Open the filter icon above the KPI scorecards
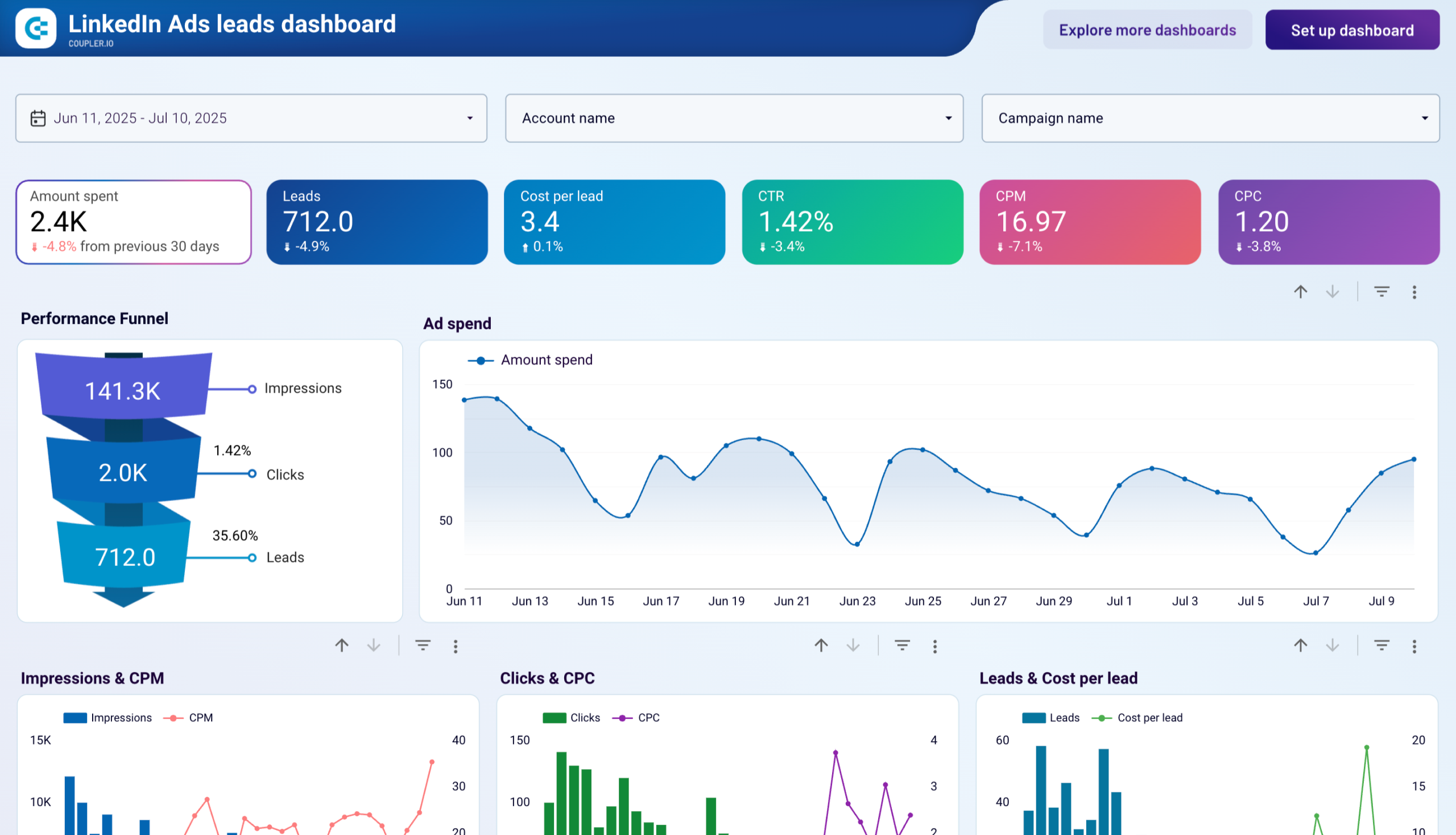The width and height of the screenshot is (1456, 835). point(1381,291)
